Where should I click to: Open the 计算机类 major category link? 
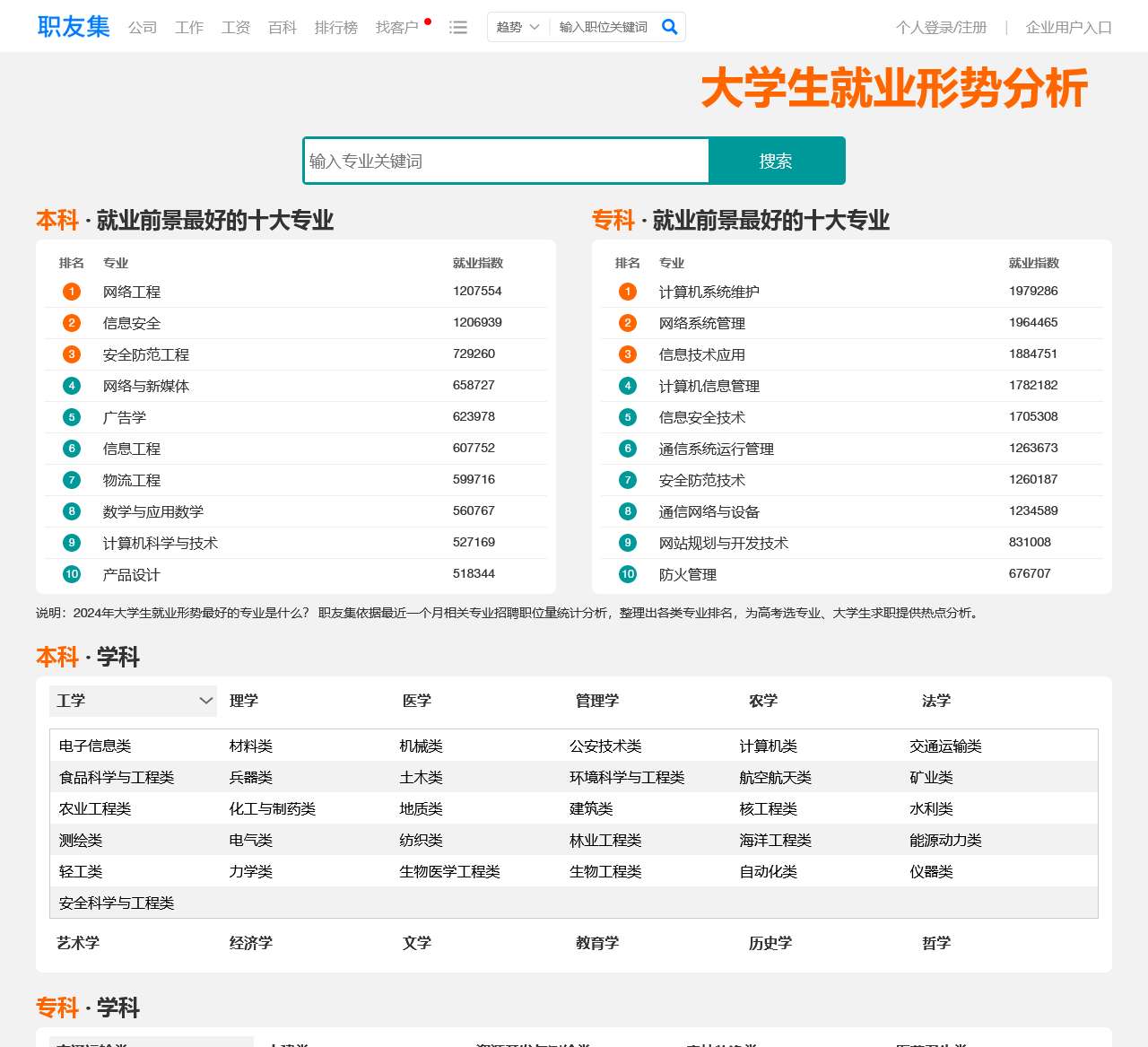click(x=768, y=746)
